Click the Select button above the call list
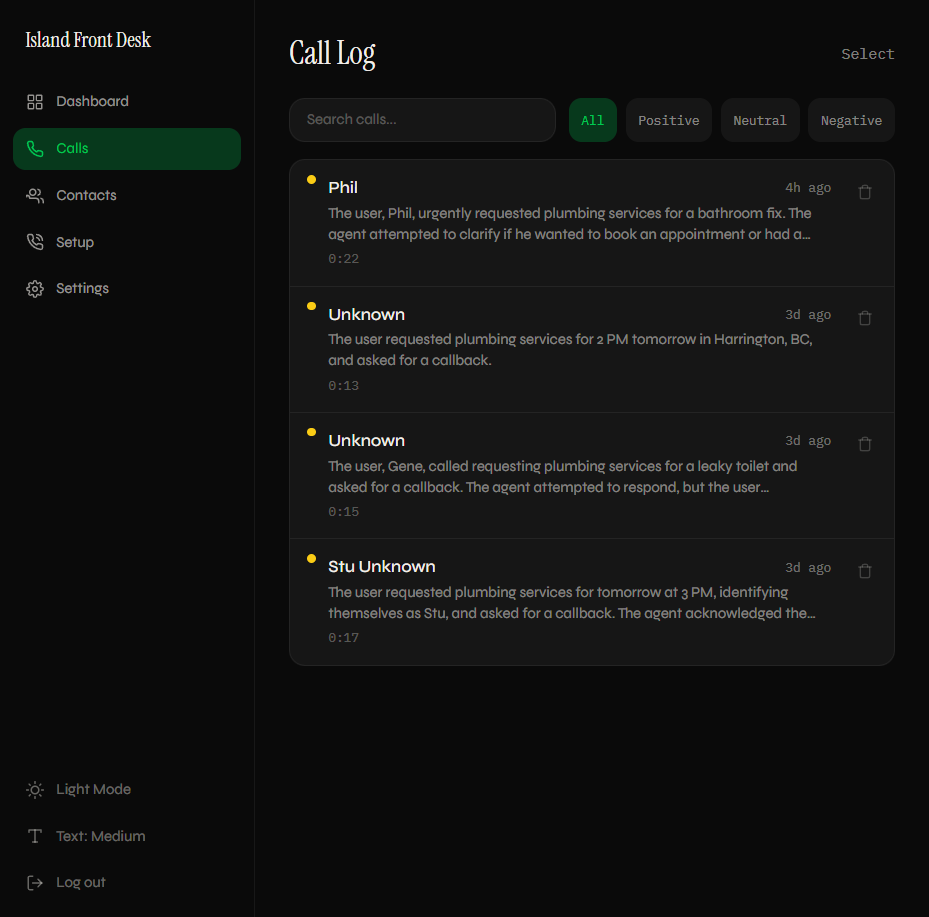Viewport: 929px width, 917px height. (866, 54)
